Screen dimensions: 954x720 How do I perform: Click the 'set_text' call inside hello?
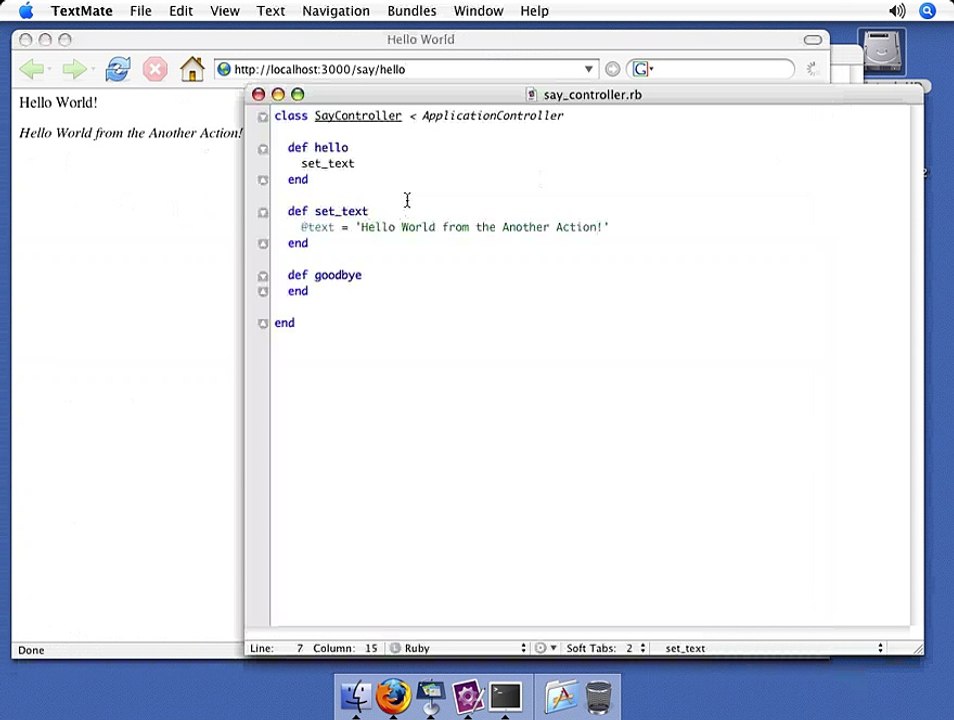pyautogui.click(x=327, y=164)
